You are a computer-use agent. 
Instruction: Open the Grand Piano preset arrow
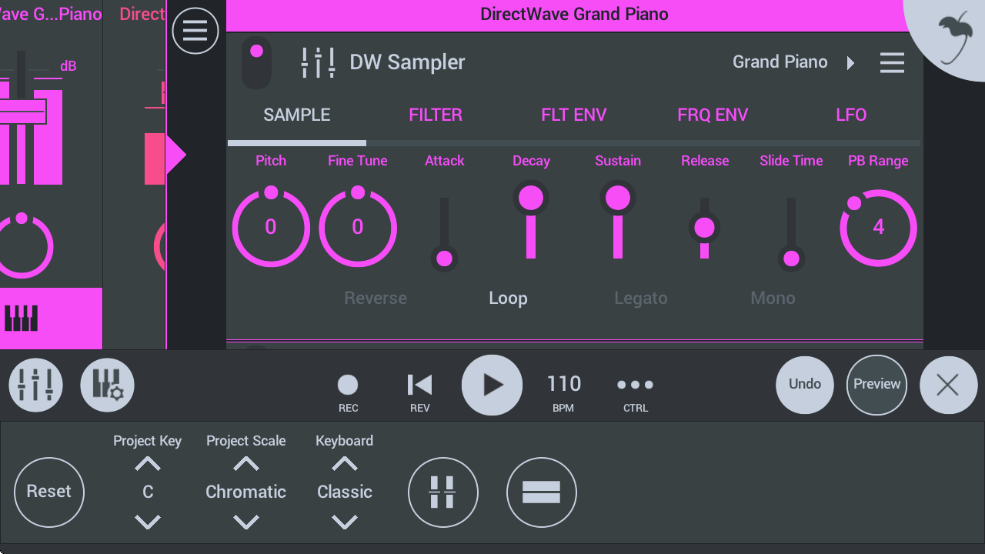[x=851, y=63]
